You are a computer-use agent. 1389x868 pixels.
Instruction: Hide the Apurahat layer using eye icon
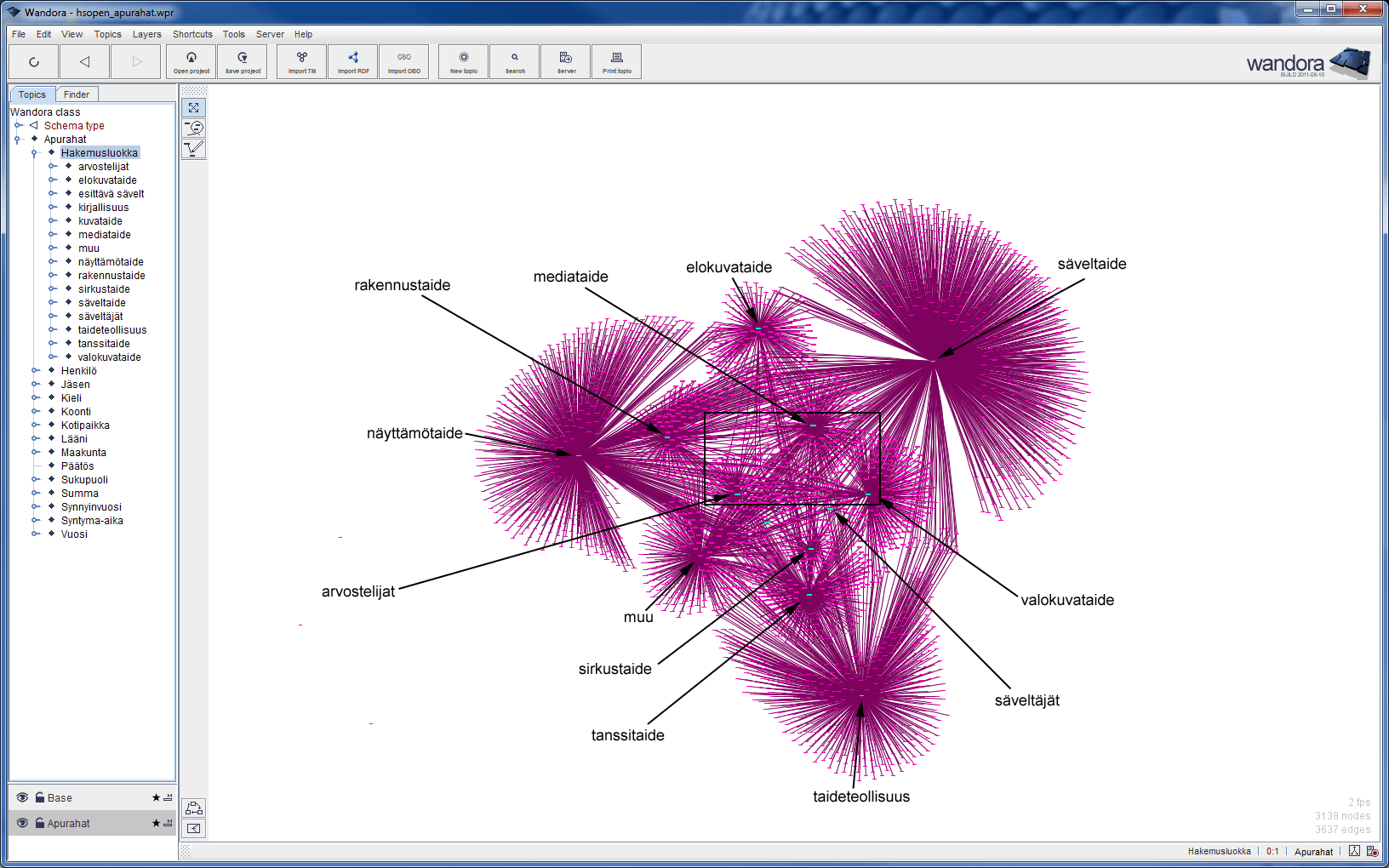[22, 823]
